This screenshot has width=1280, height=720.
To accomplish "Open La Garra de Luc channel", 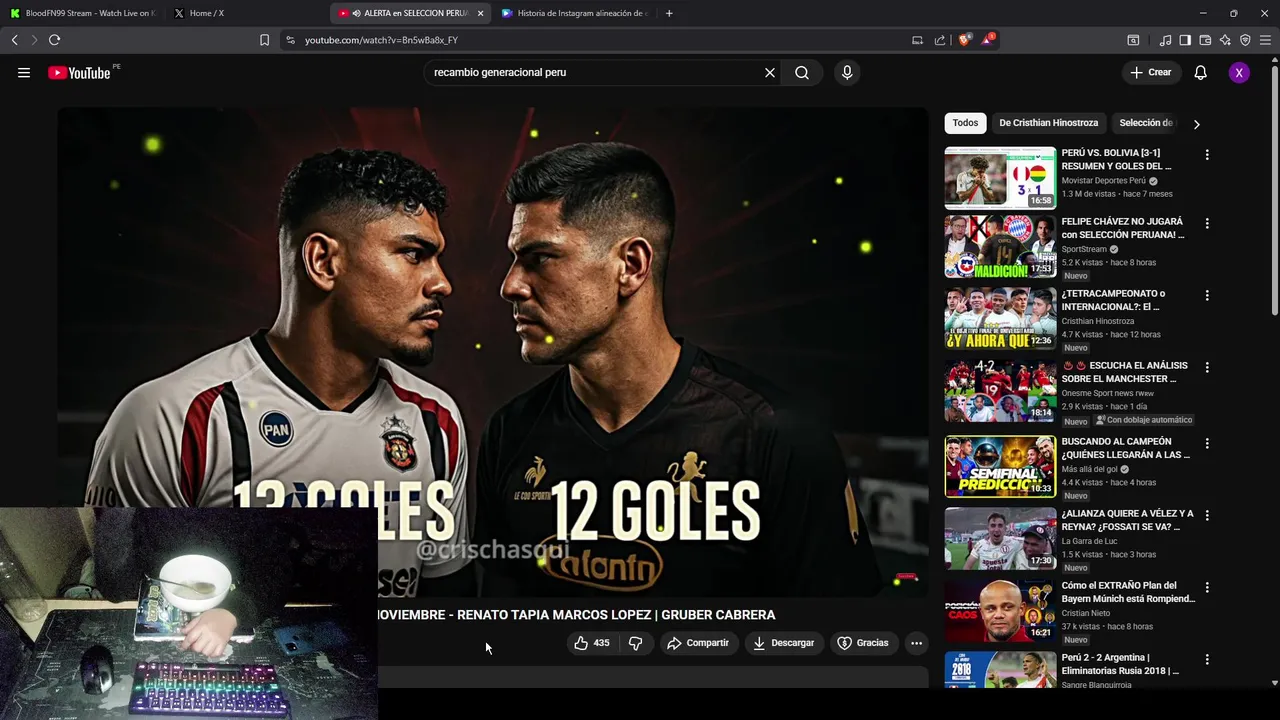I will click(x=1089, y=541).
